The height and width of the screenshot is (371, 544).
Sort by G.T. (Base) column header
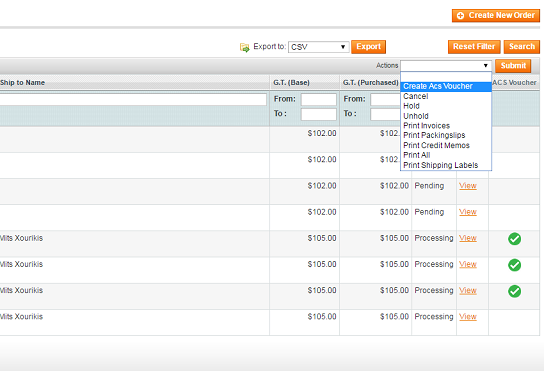click(291, 83)
